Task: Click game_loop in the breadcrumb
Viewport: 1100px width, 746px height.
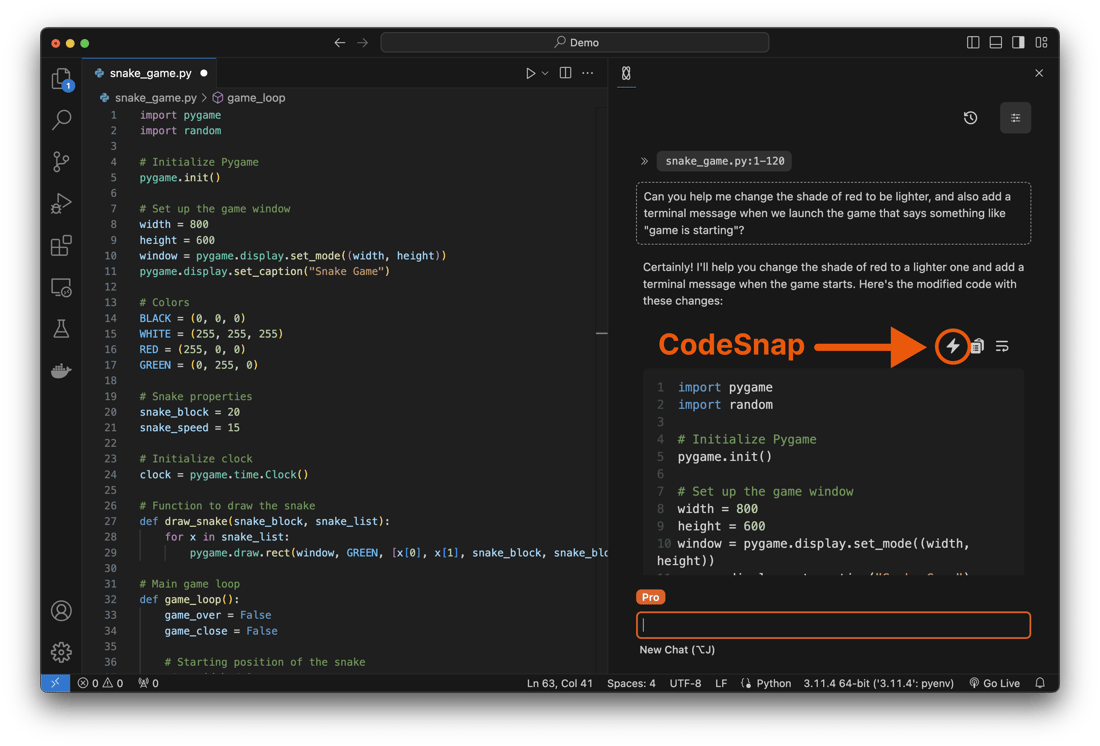Action: 256,98
